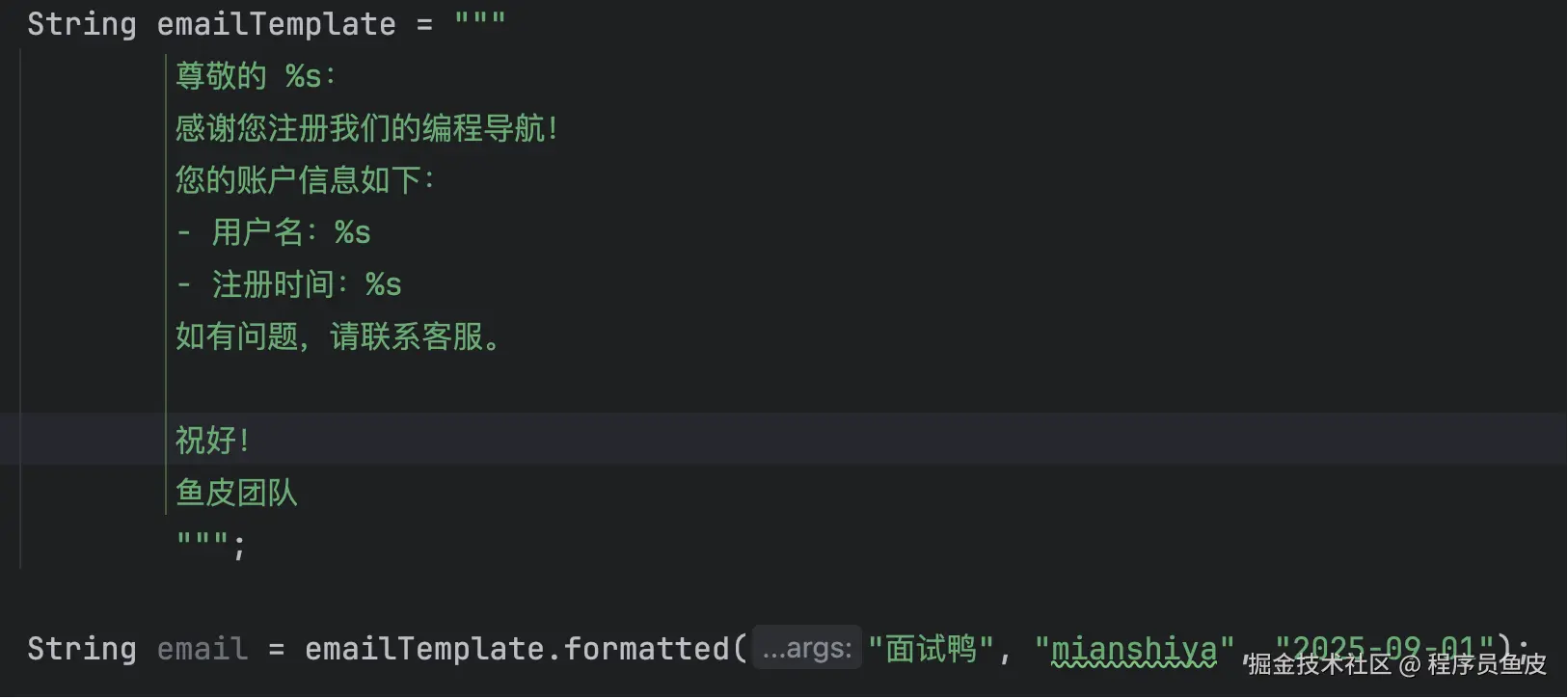The image size is (1568, 698).
Task: Click the 如有问题,请联系客服 line
Action: (x=338, y=336)
